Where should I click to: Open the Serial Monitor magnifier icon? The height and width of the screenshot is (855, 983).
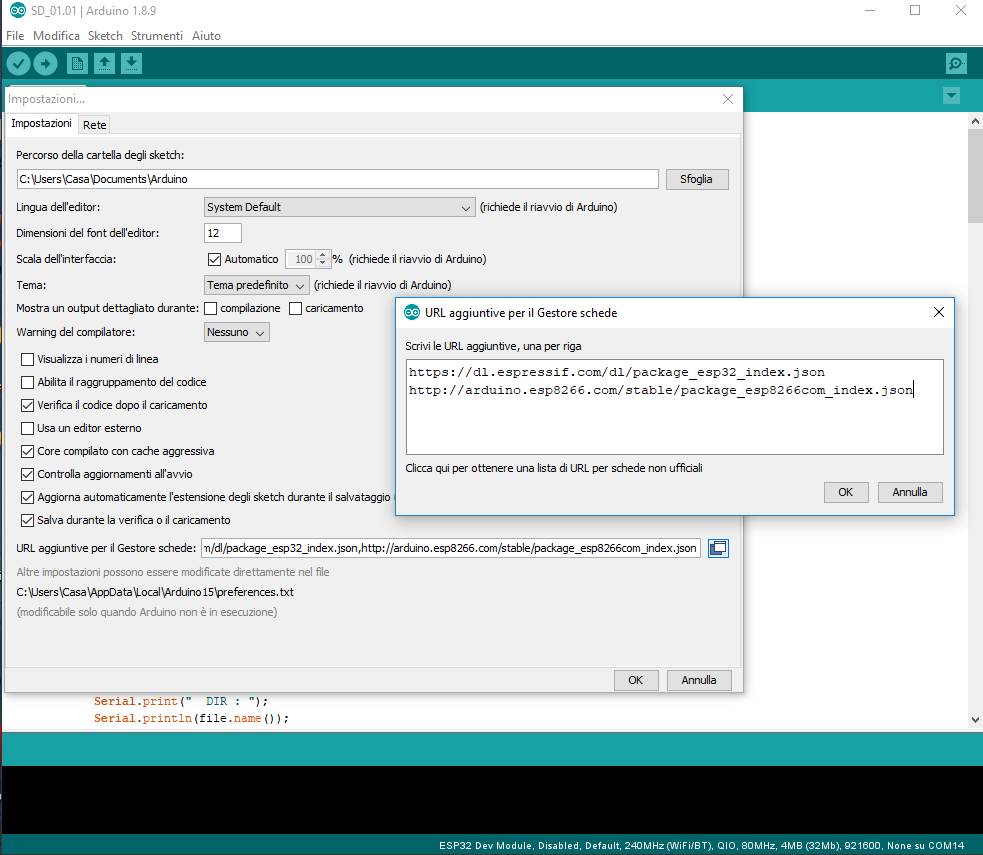(955, 63)
